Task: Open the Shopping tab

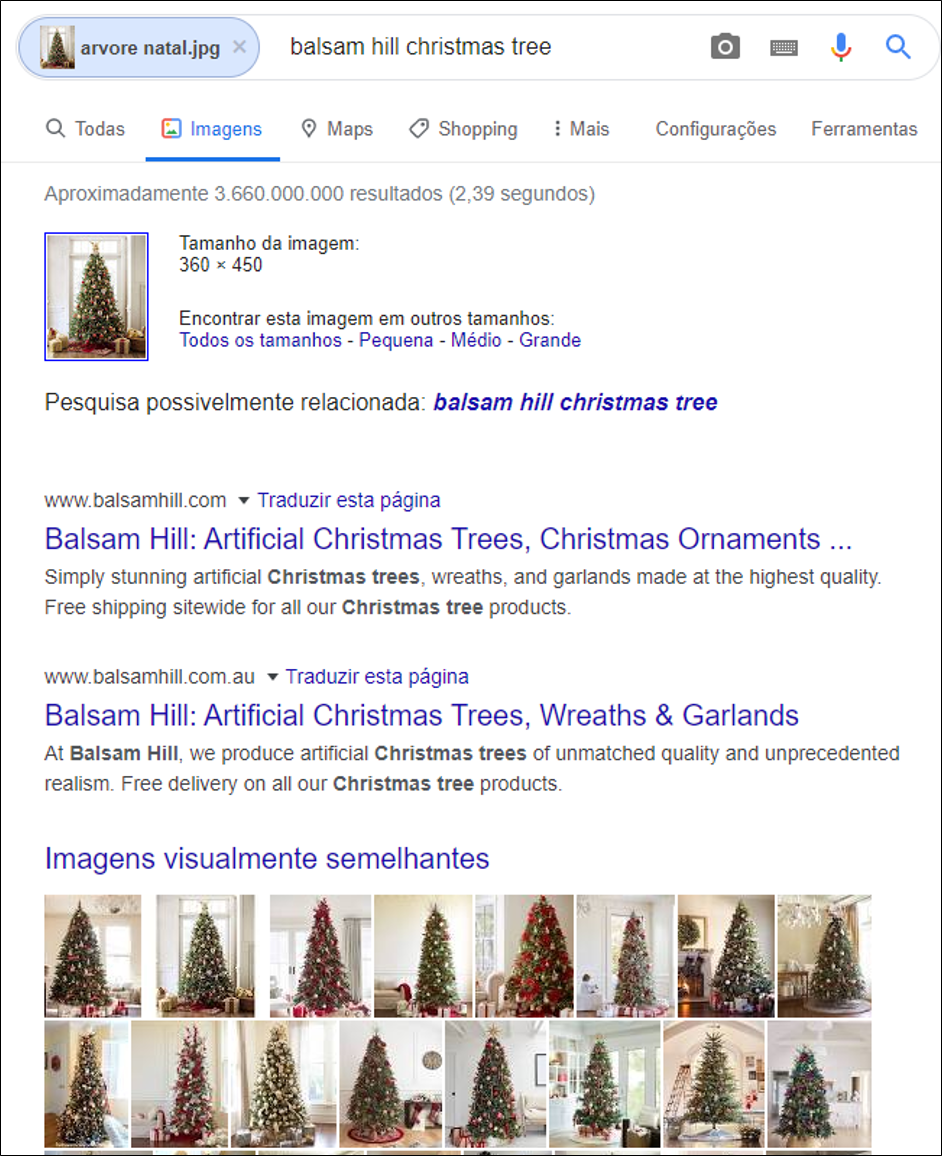Action: [464, 129]
